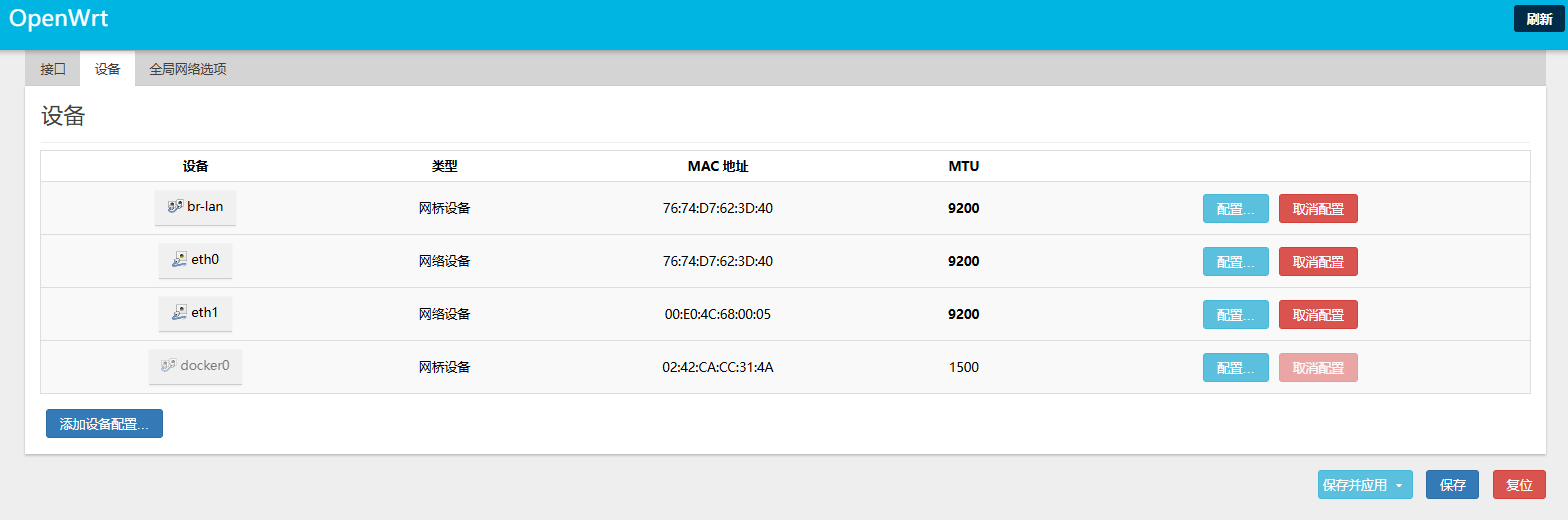The image size is (1568, 520).
Task: Click the br-lan bridge device icon
Action: click(175, 208)
